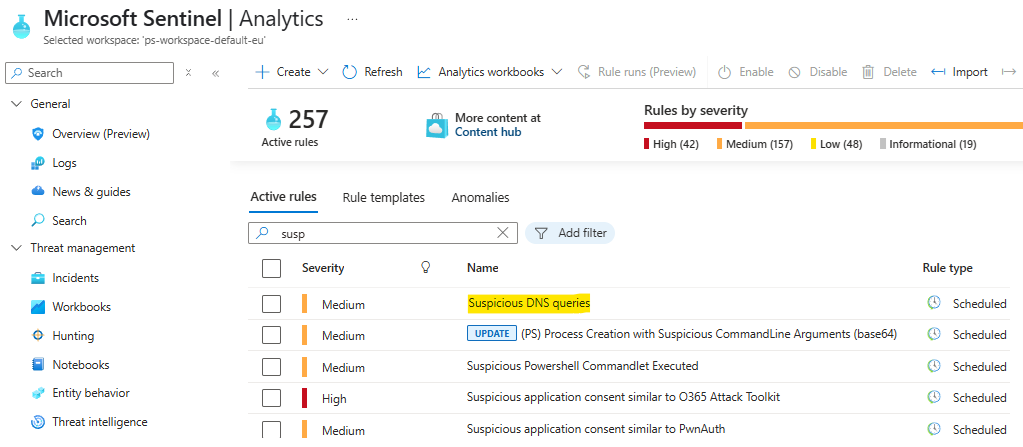The height and width of the screenshot is (447, 1023).
Task: Open Threat intelligence icon
Action: pos(38,422)
